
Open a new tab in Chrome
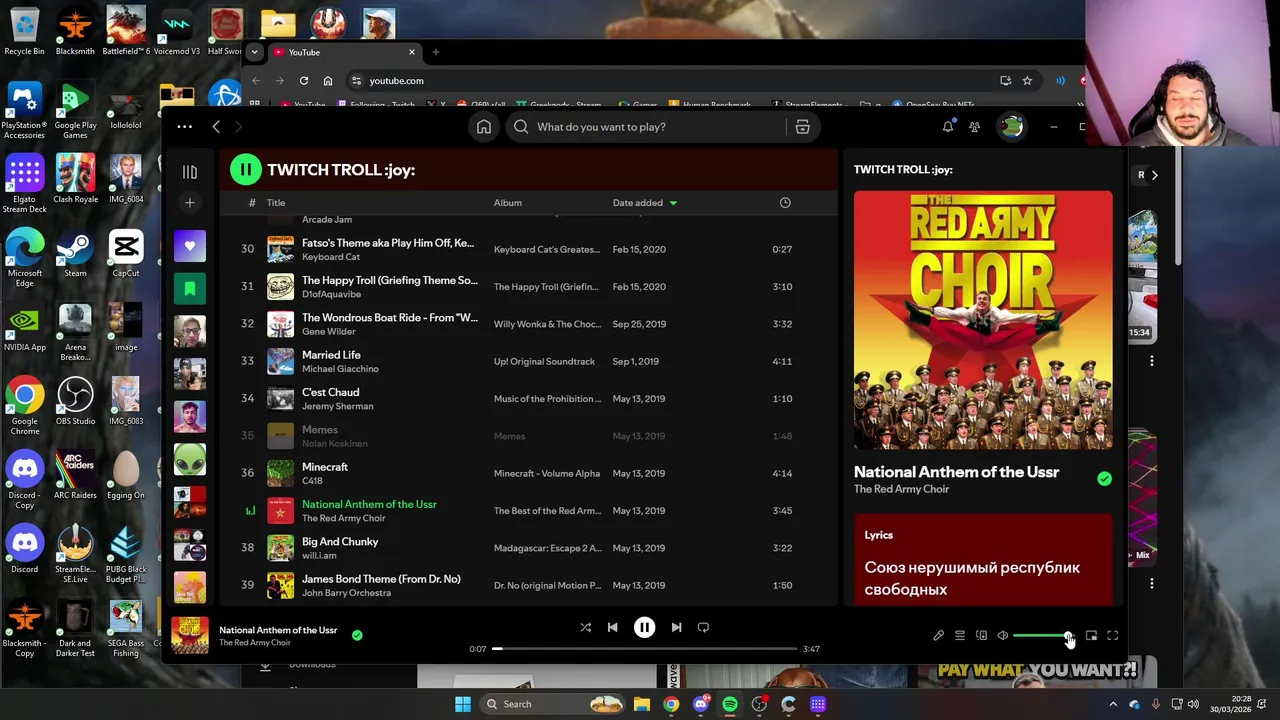(435, 52)
